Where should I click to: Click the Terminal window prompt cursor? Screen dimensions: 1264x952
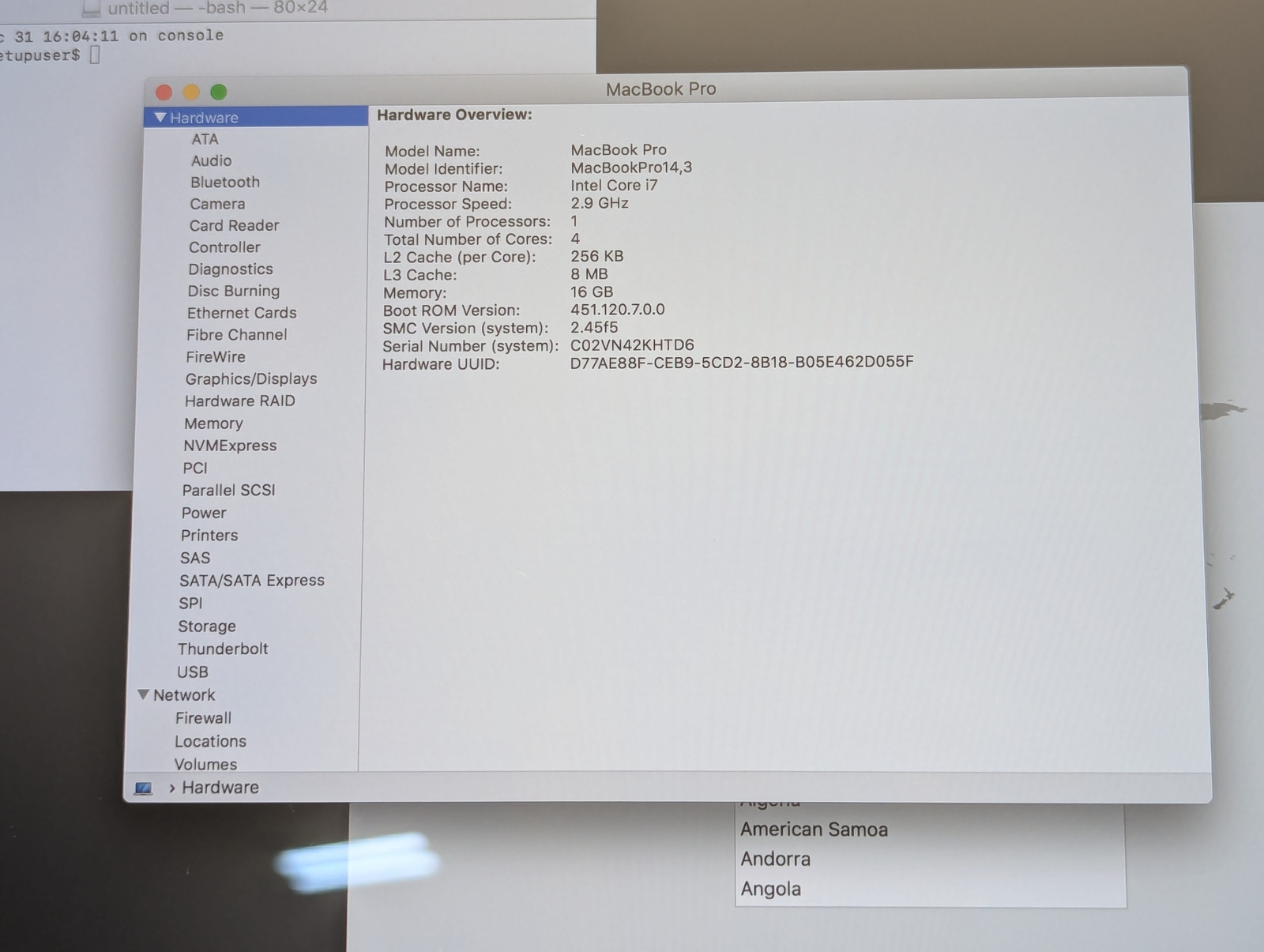point(95,55)
